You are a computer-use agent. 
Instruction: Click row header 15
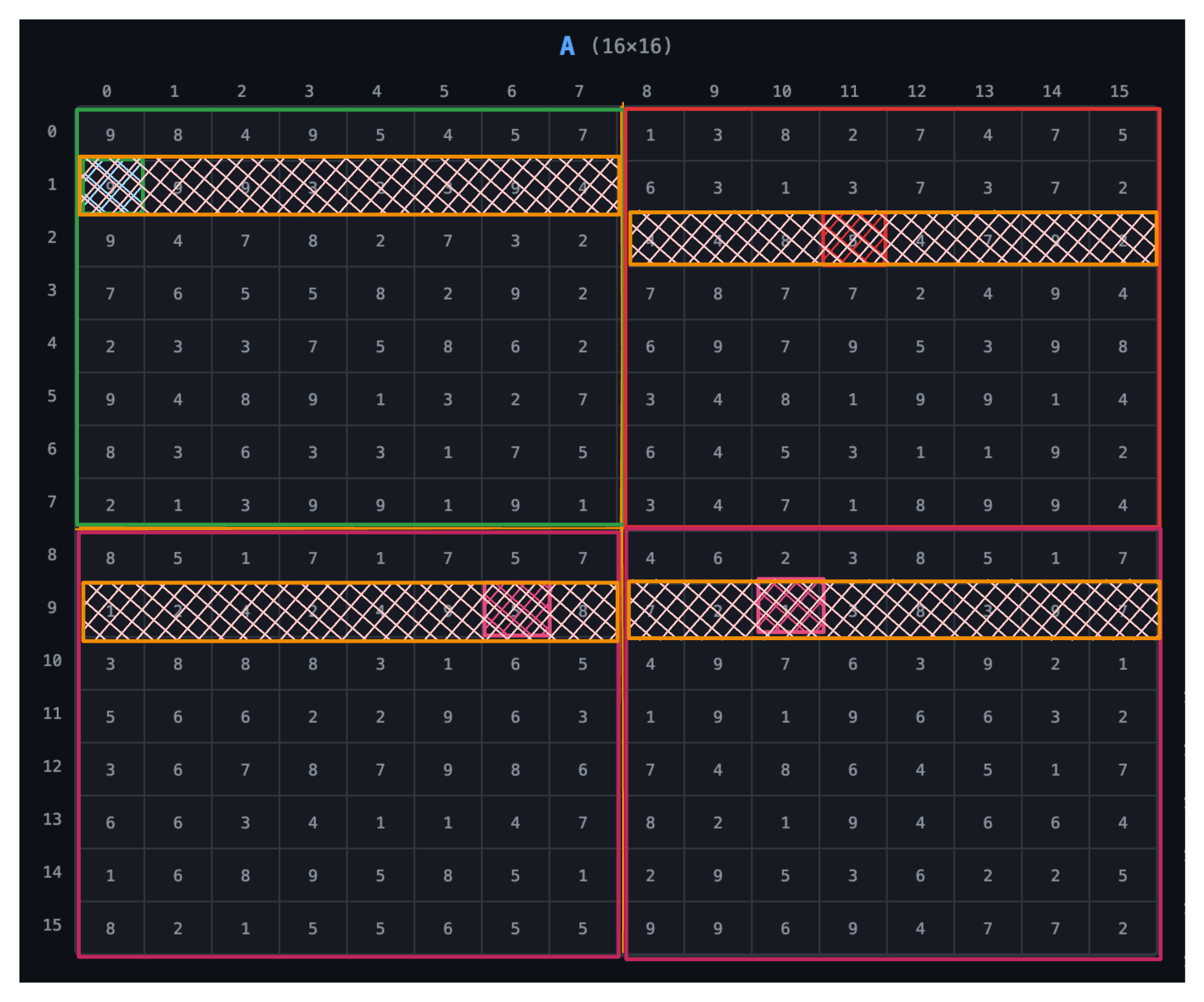[x=52, y=925]
